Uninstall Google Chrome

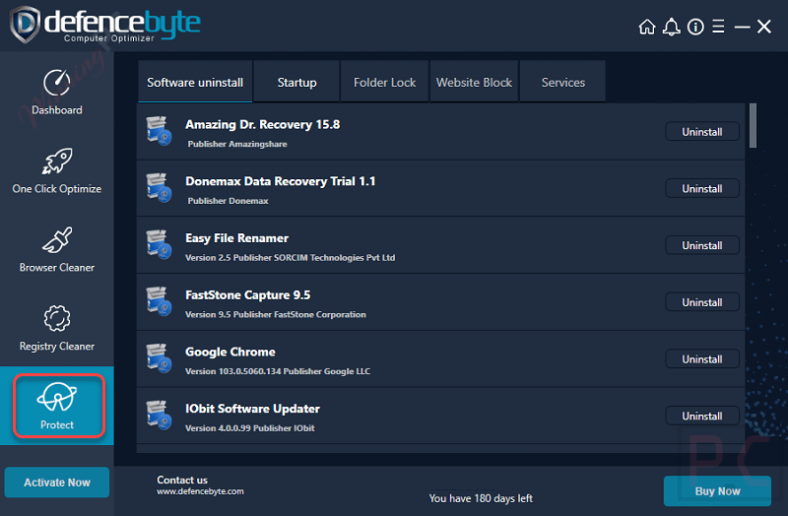pyautogui.click(x=702, y=359)
